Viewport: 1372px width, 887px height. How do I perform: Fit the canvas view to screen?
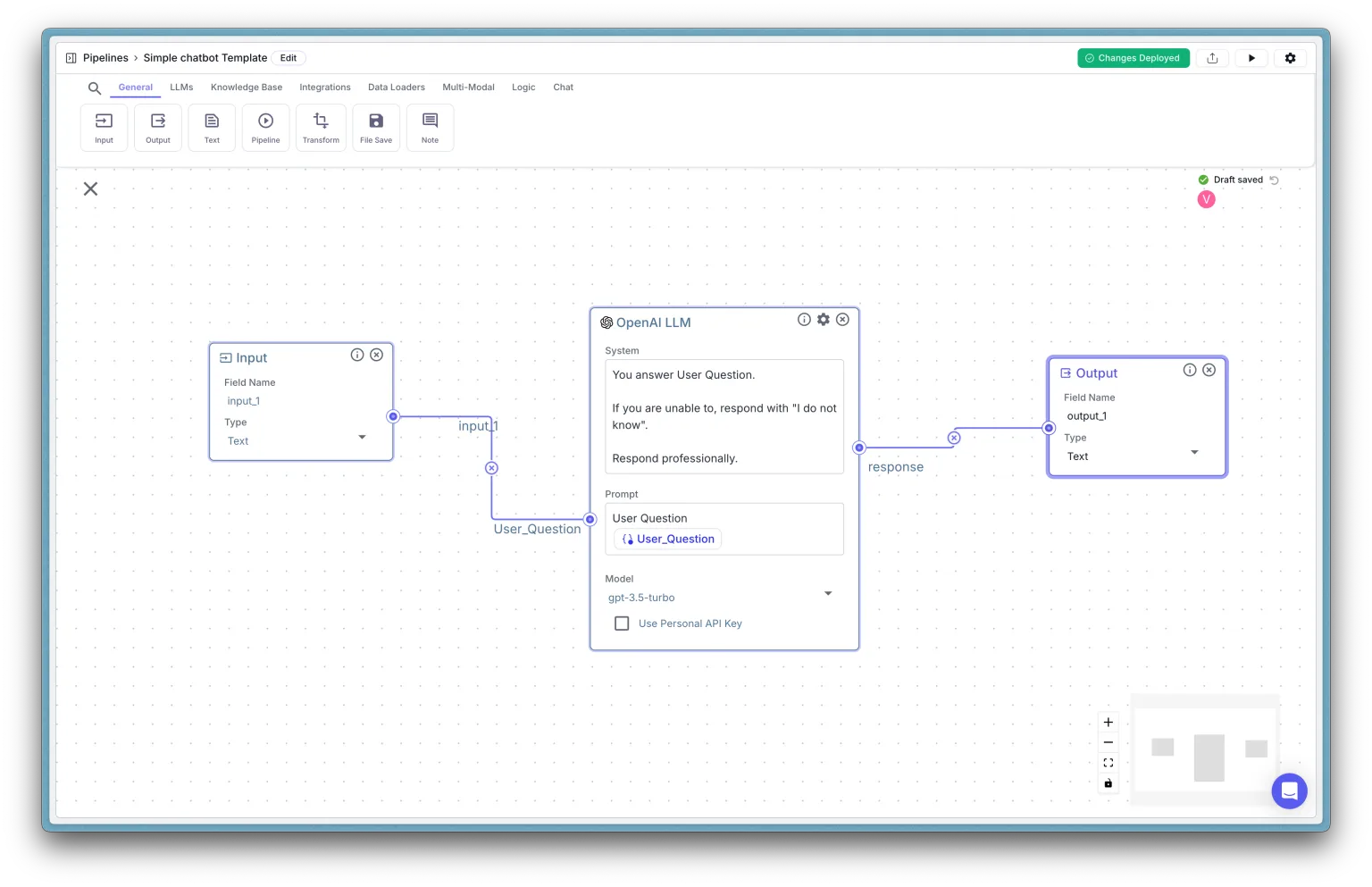[x=1108, y=763]
